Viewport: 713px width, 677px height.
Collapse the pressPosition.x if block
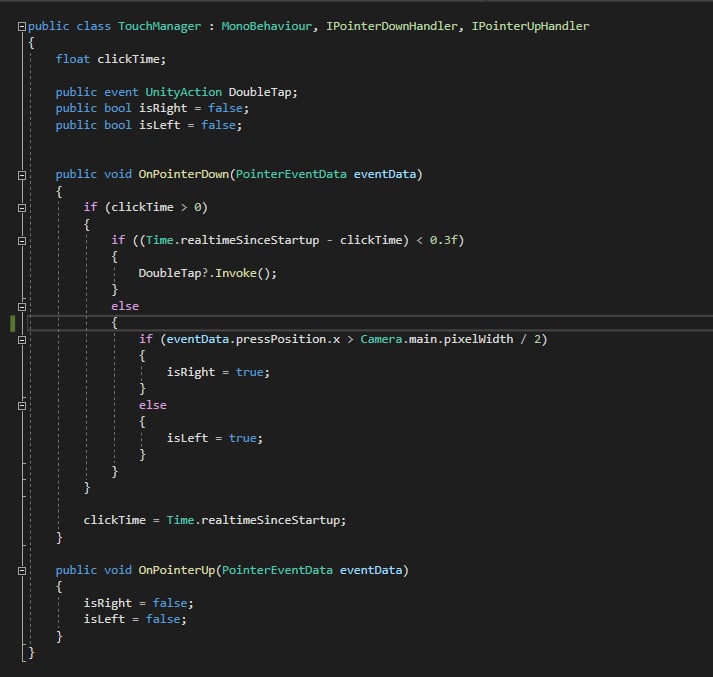click(x=21, y=340)
